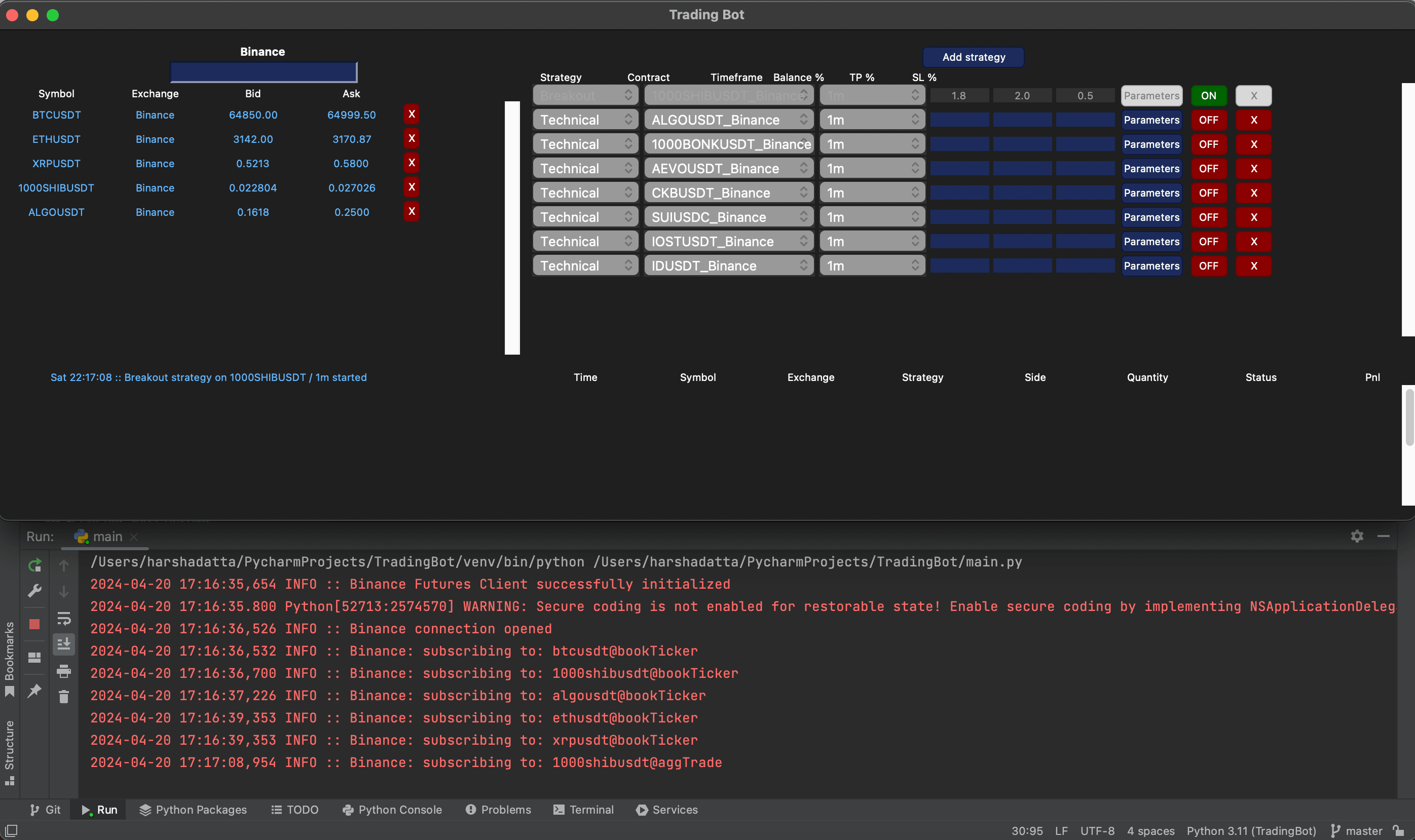Rerun the main.py program
1415x840 pixels.
click(x=34, y=564)
